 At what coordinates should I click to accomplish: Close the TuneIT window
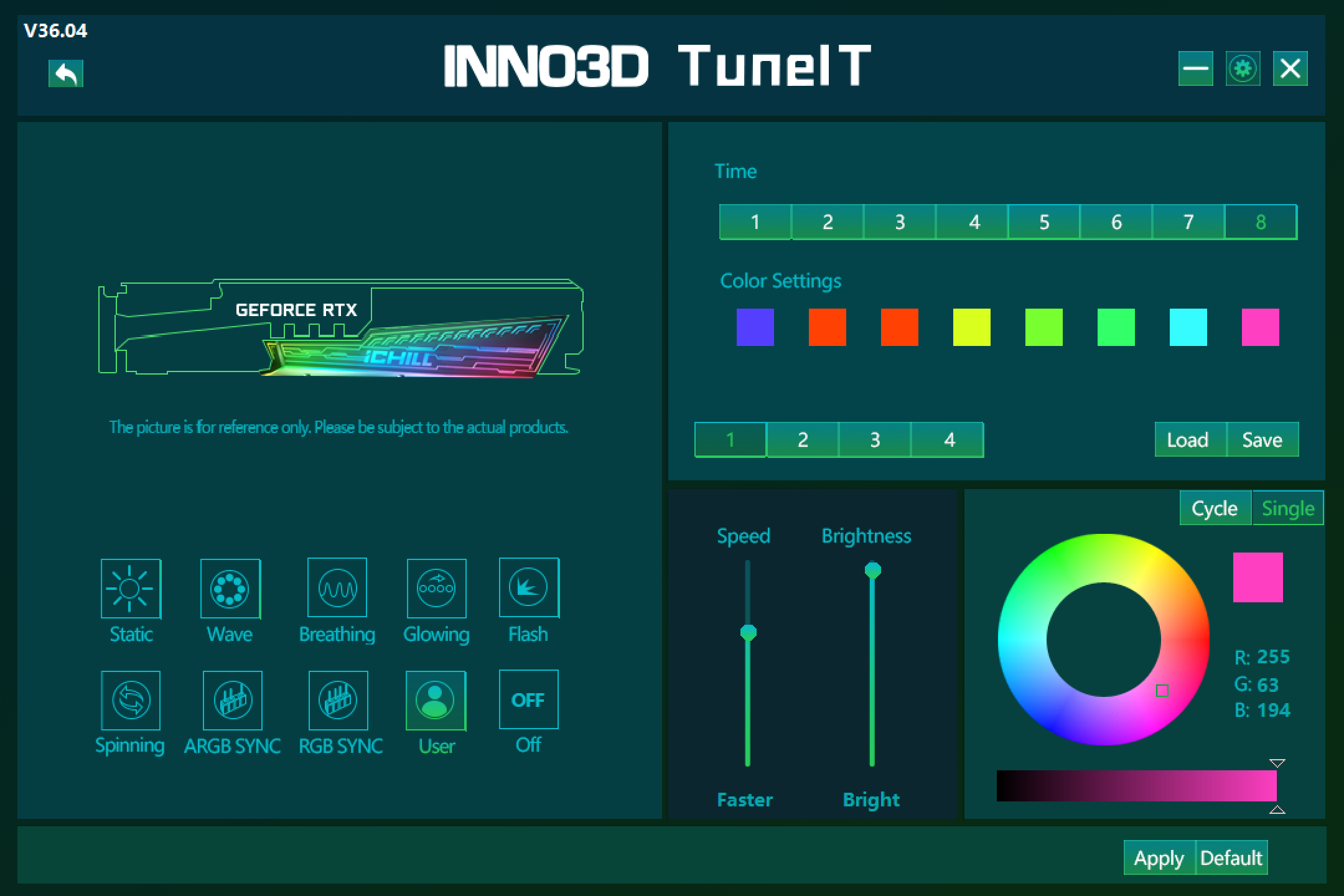[x=1290, y=68]
